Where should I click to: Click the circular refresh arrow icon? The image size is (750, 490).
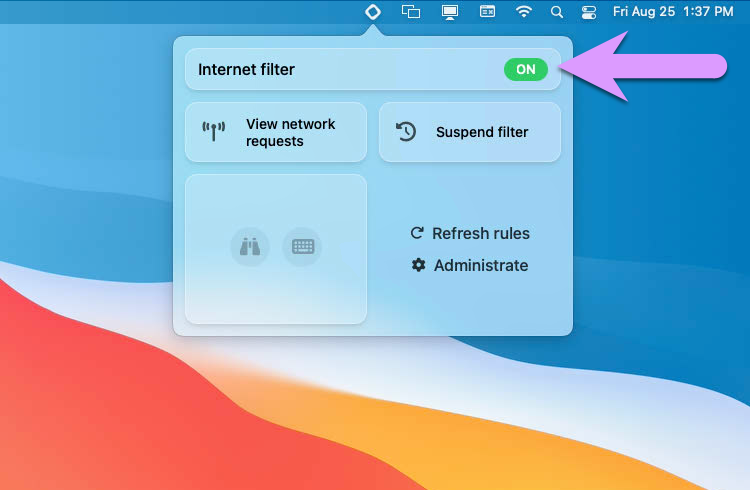[417, 233]
